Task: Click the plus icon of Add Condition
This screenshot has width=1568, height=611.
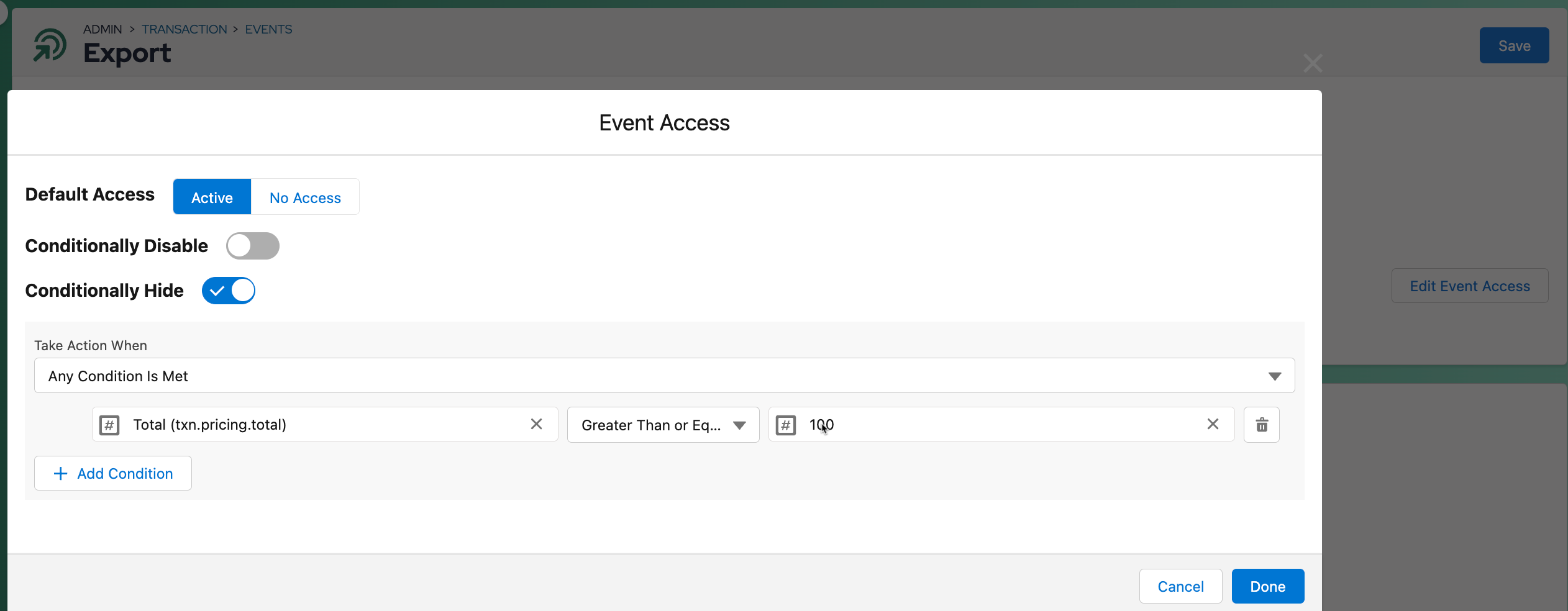Action: pyautogui.click(x=60, y=474)
